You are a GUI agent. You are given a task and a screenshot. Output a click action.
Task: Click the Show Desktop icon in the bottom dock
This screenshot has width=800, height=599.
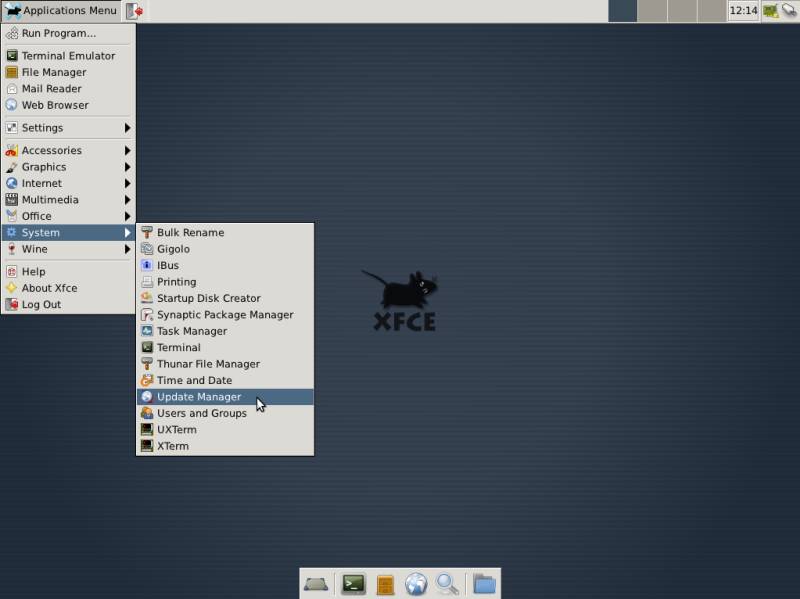coord(316,584)
